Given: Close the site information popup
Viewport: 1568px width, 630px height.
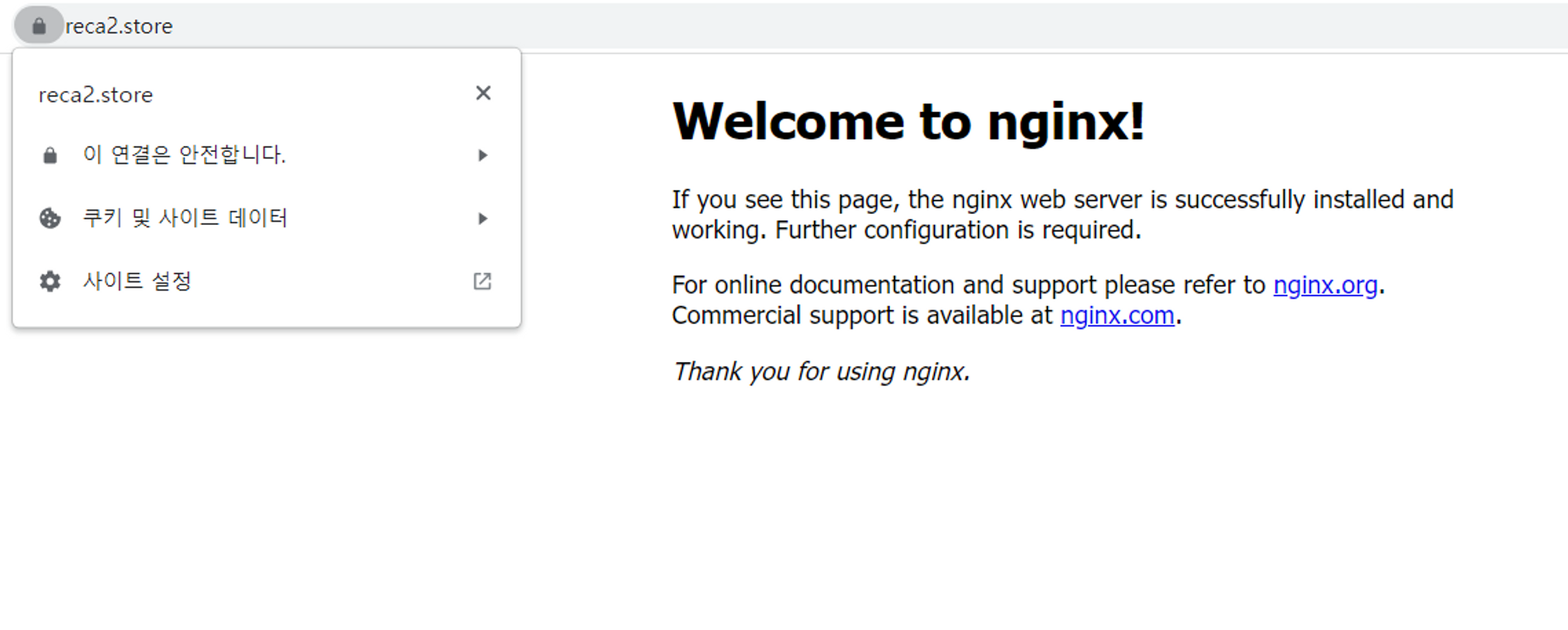Looking at the screenshot, I should tap(483, 93).
